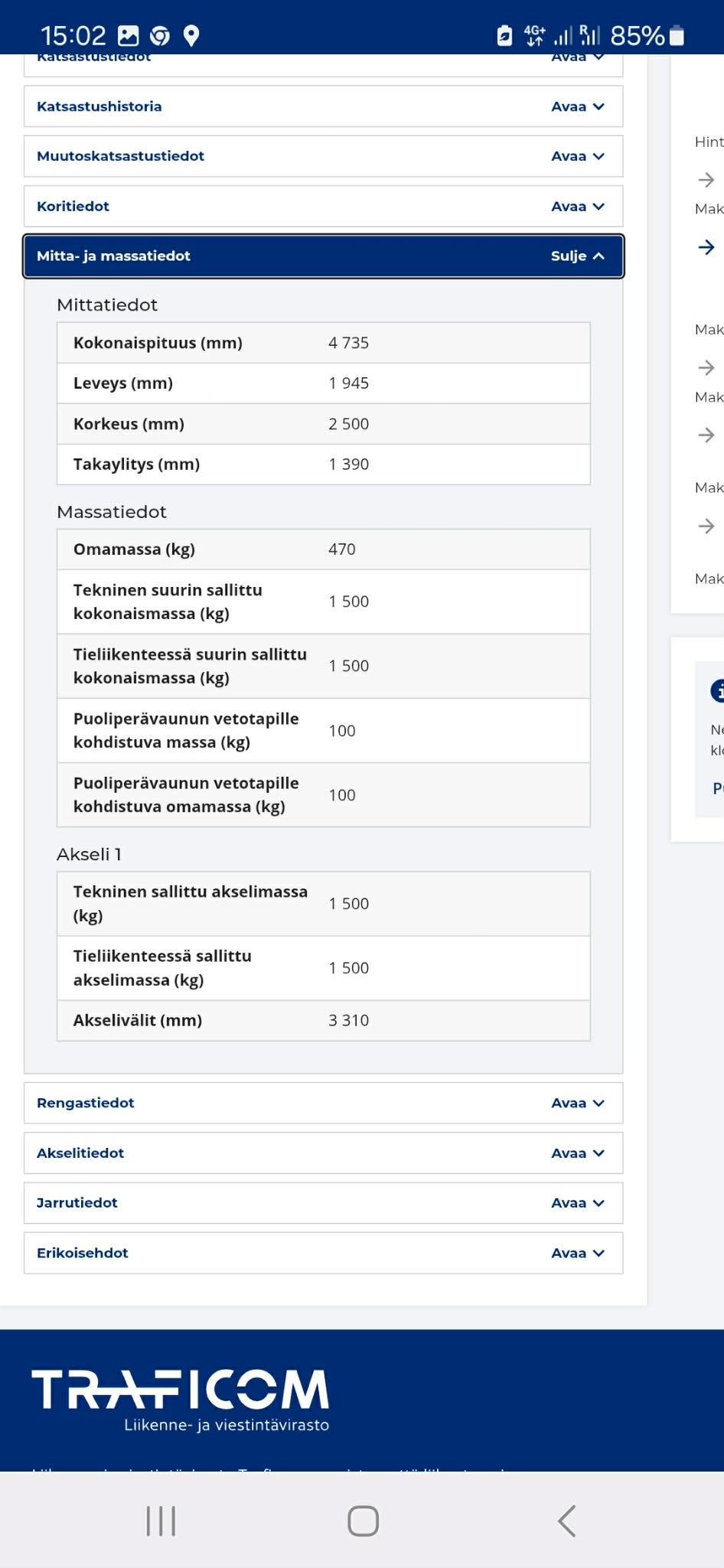Expand the Jarrutiedot section
Viewport: 724px width, 1568px height.
point(323,1203)
